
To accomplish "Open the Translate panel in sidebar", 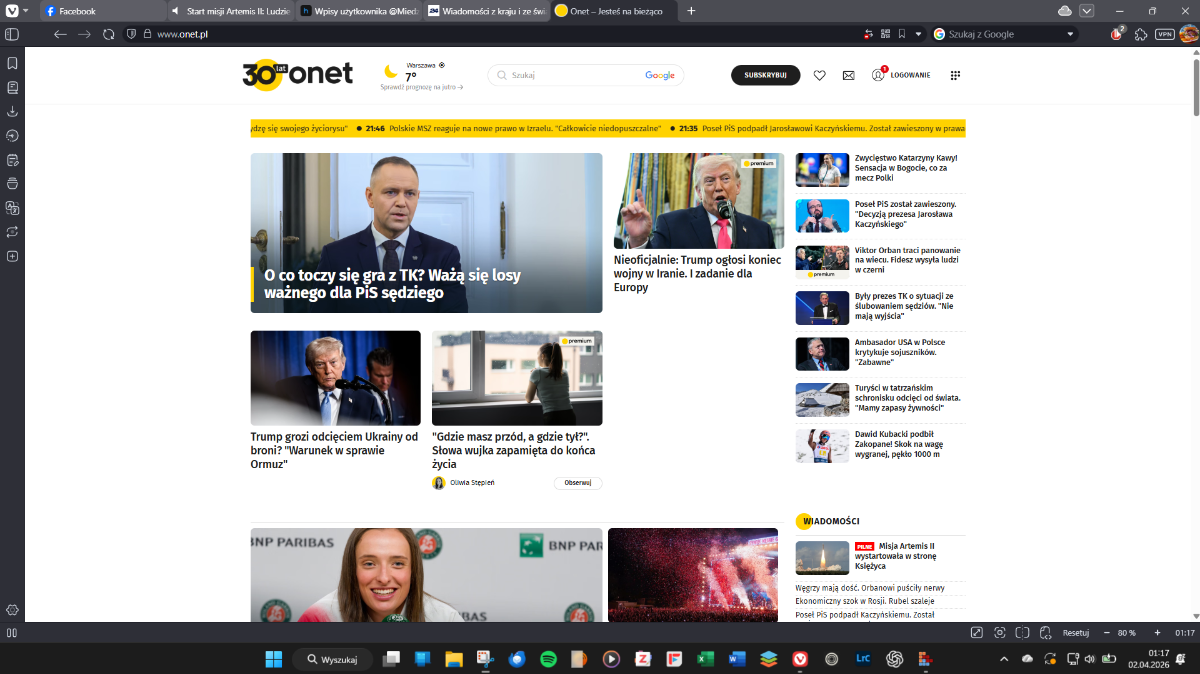I will pos(12,208).
